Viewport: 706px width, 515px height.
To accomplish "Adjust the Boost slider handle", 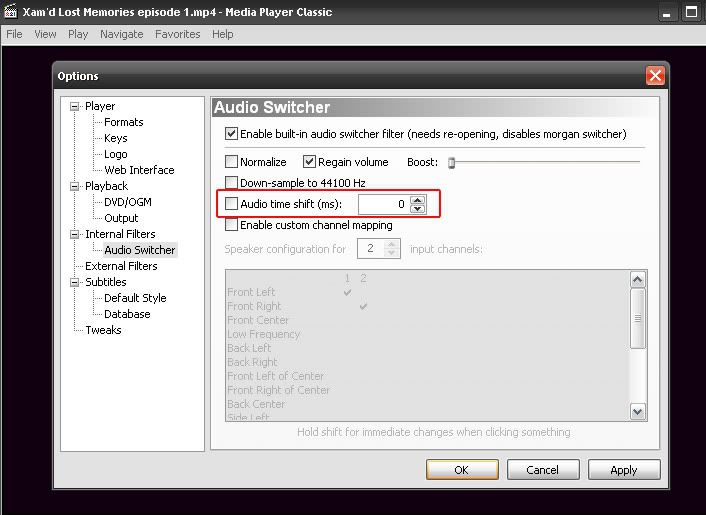I will click(x=451, y=162).
